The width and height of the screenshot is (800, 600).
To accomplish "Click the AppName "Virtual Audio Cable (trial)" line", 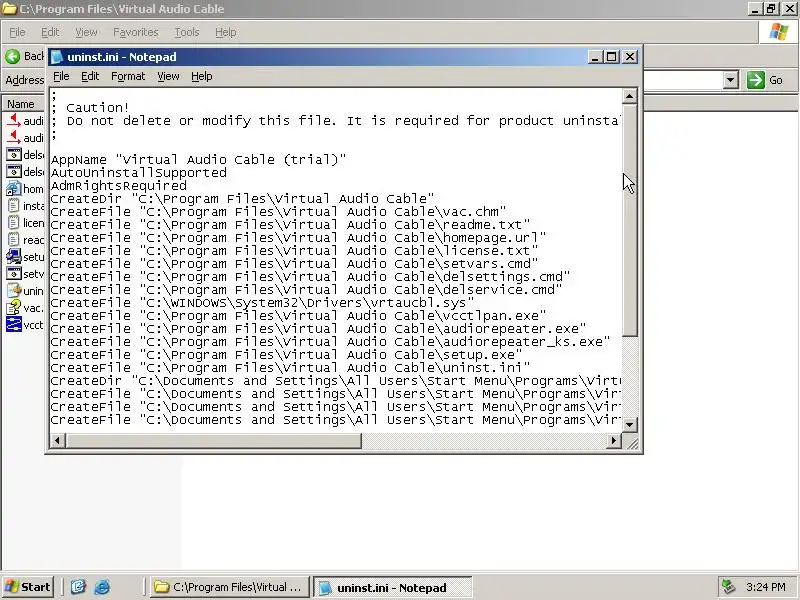I will point(198,160).
